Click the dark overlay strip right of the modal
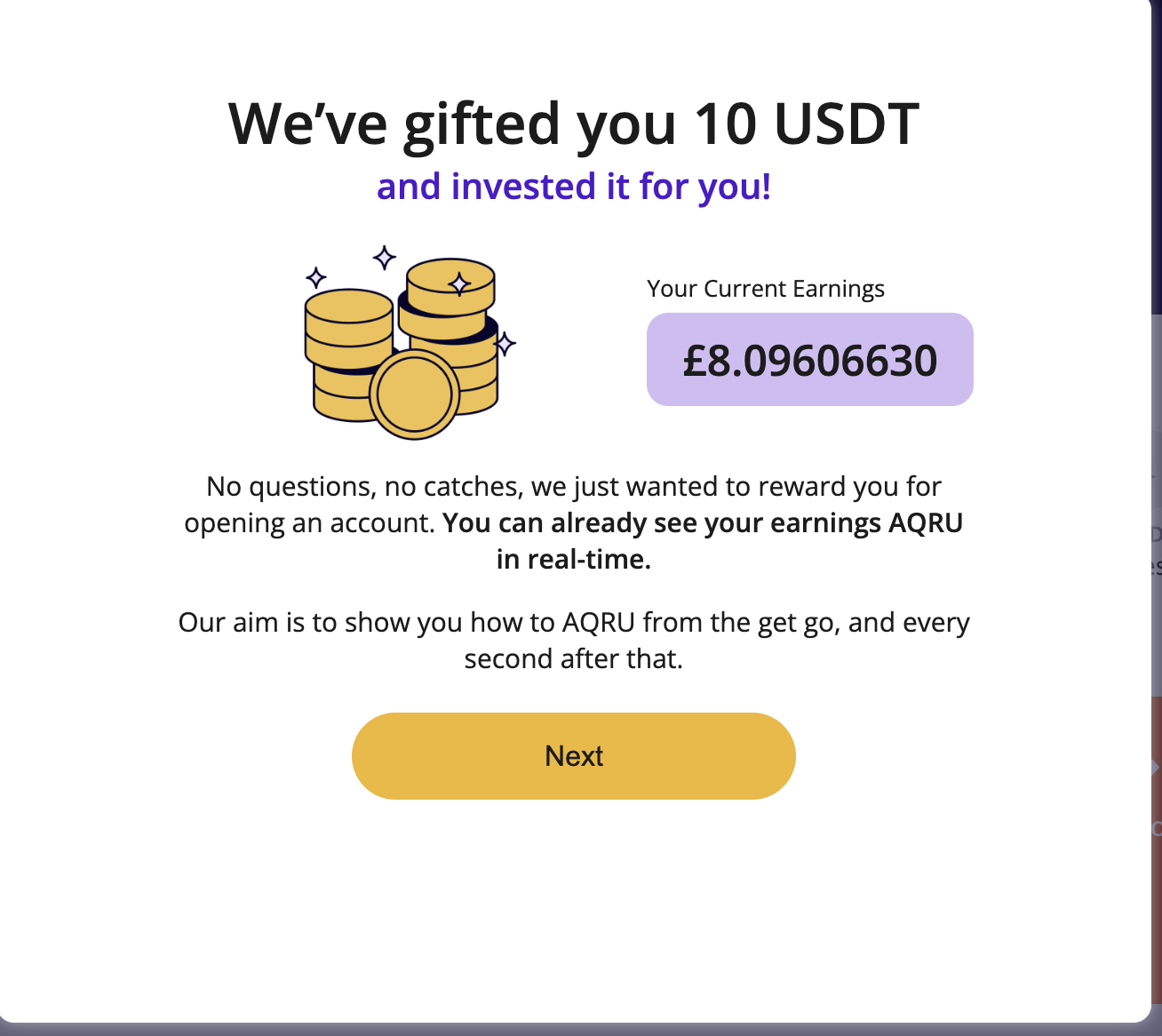 1157,178
